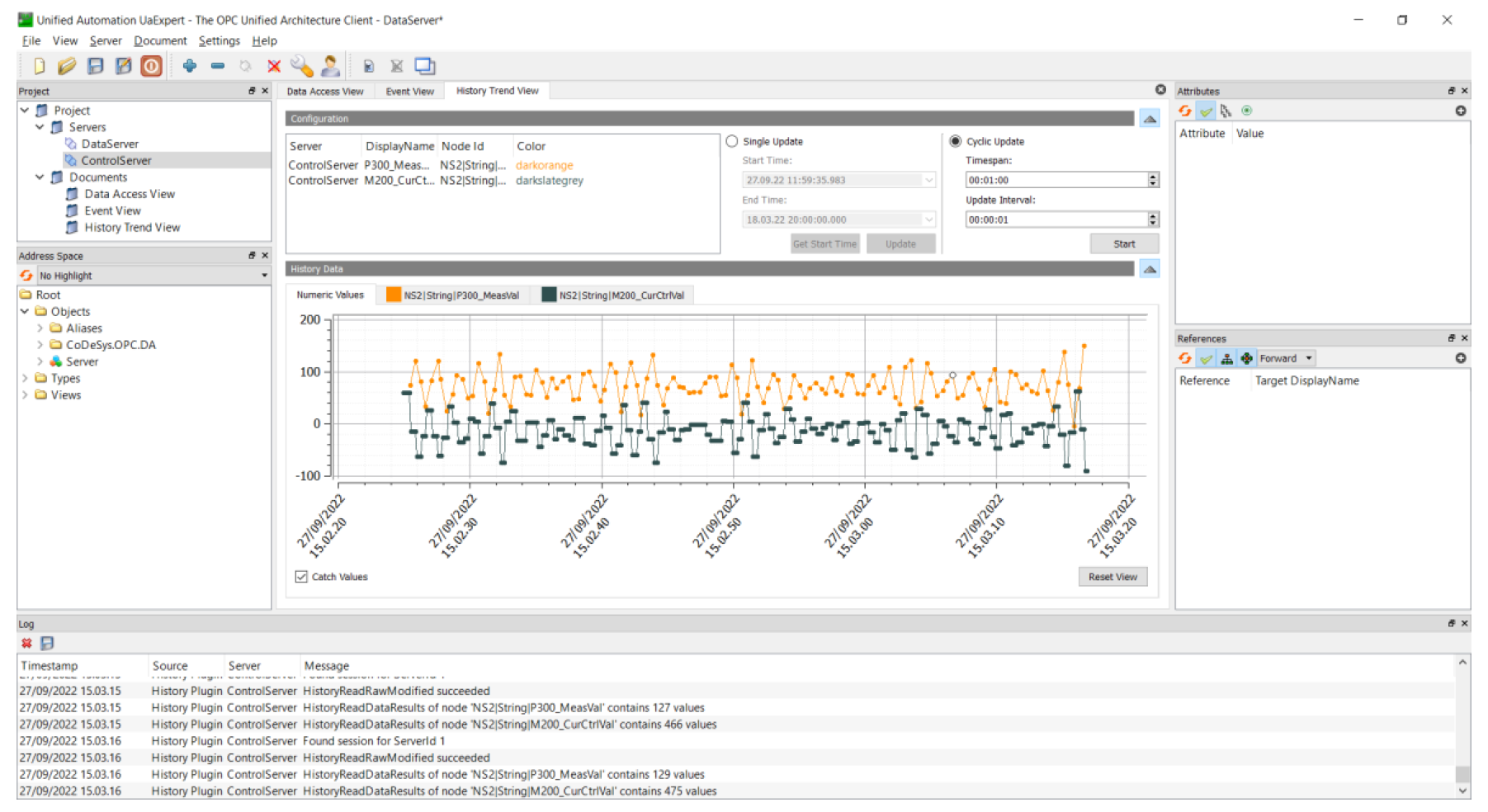Open the Settings menu
The height and width of the screenshot is (812, 1488).
point(219,40)
